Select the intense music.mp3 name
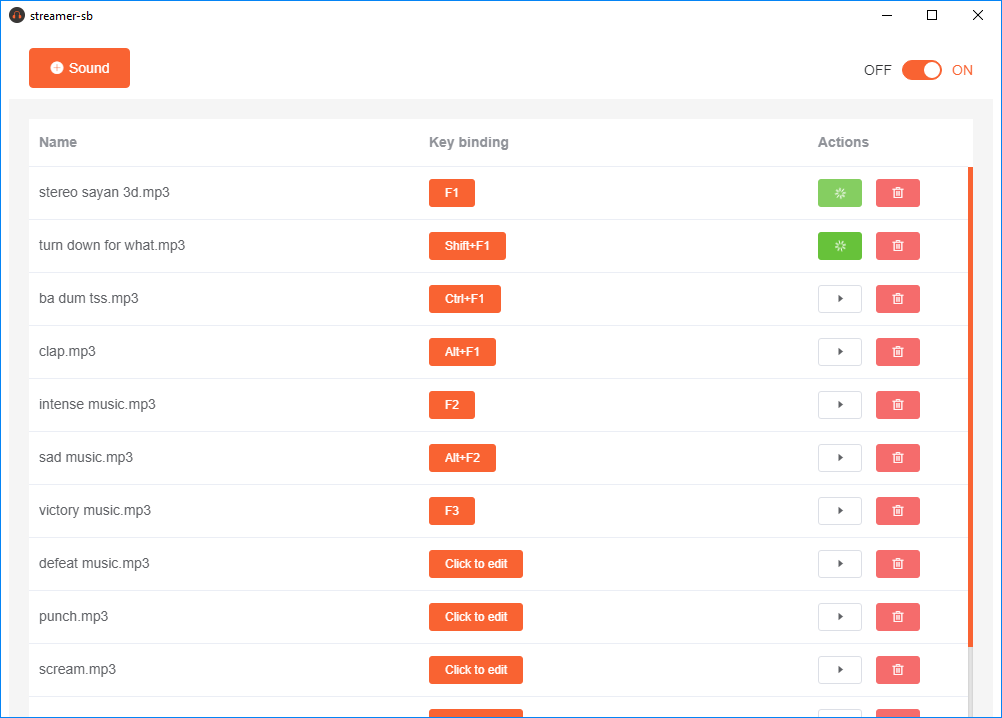 coord(97,404)
